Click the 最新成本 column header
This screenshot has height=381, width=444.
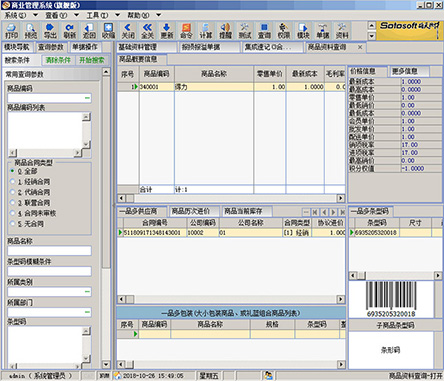[305, 74]
